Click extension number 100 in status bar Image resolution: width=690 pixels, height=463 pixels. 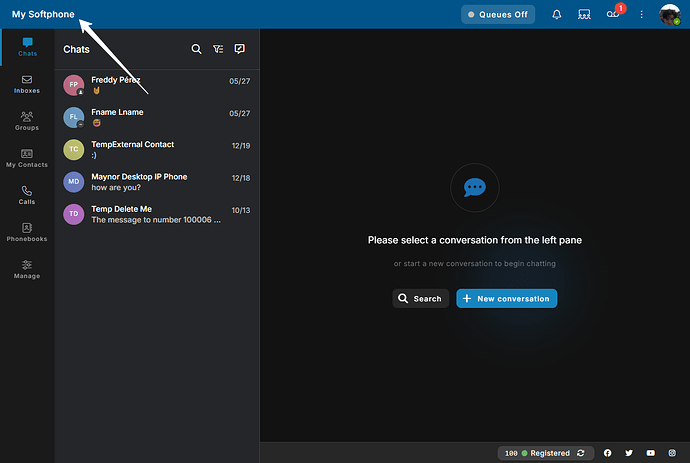click(511, 453)
